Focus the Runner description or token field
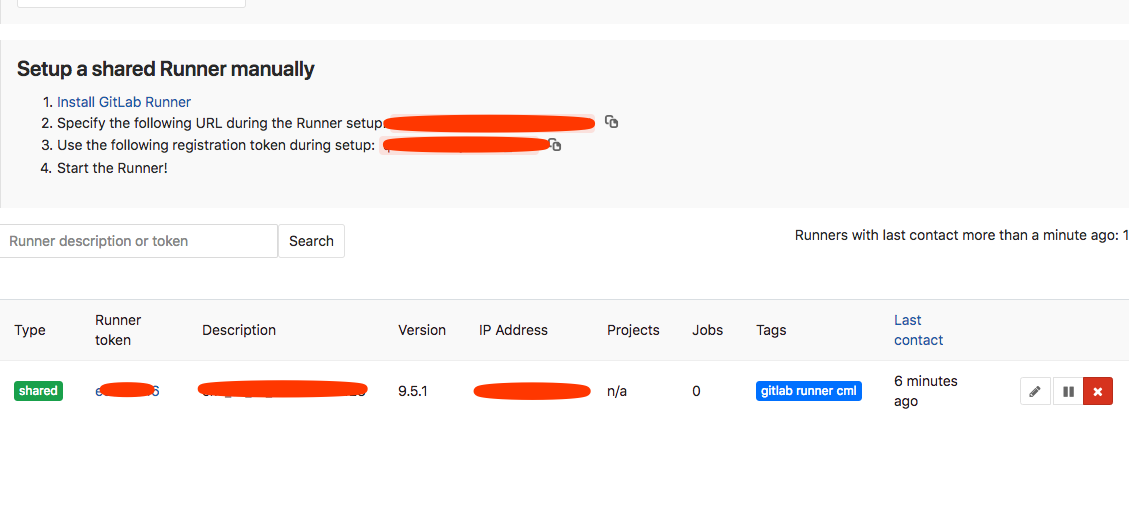Screen dimensions: 1137x516 pyautogui.click(x=138, y=241)
